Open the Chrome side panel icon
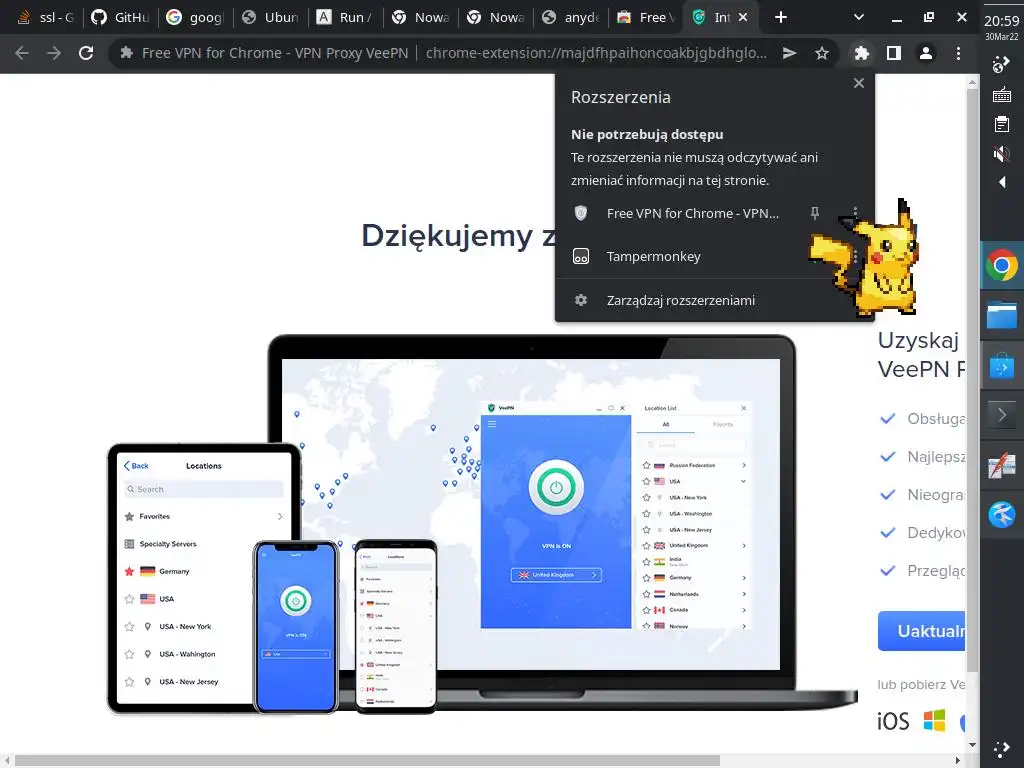This screenshot has width=1024, height=768. pyautogui.click(x=893, y=53)
